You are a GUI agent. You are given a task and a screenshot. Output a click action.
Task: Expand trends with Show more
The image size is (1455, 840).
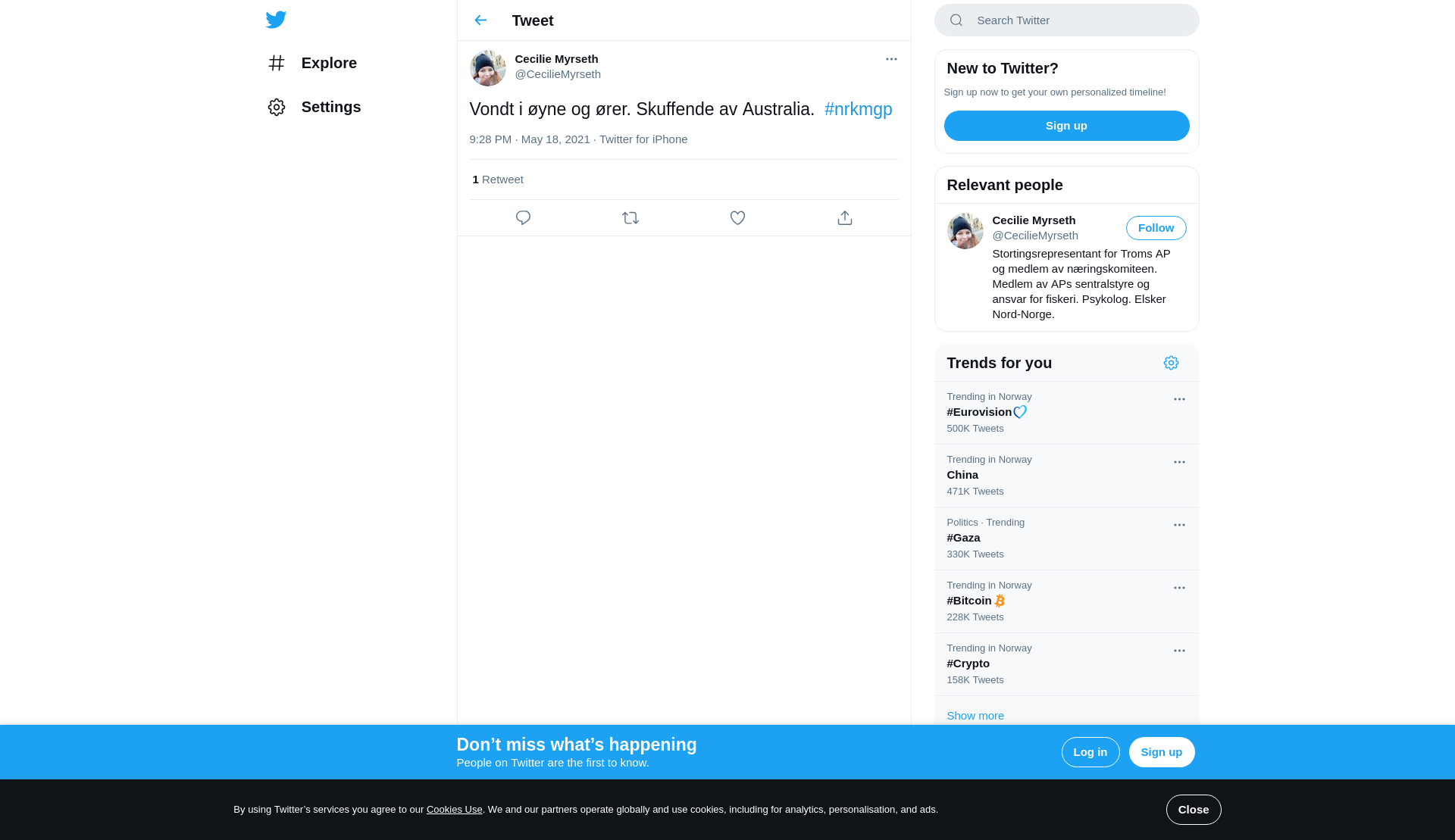(x=975, y=715)
